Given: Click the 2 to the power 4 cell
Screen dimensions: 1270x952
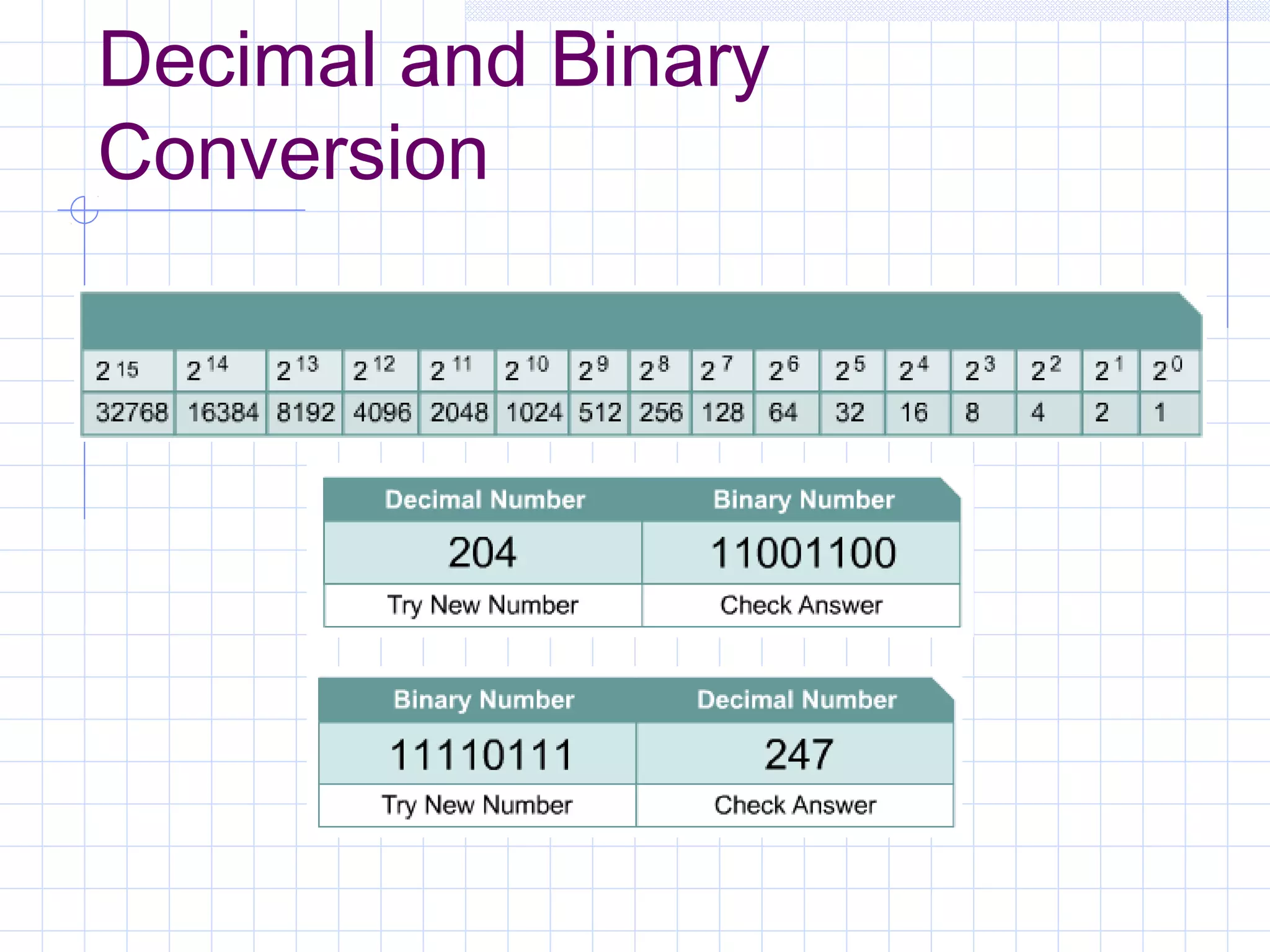Looking at the screenshot, I should pyautogui.click(x=918, y=371).
